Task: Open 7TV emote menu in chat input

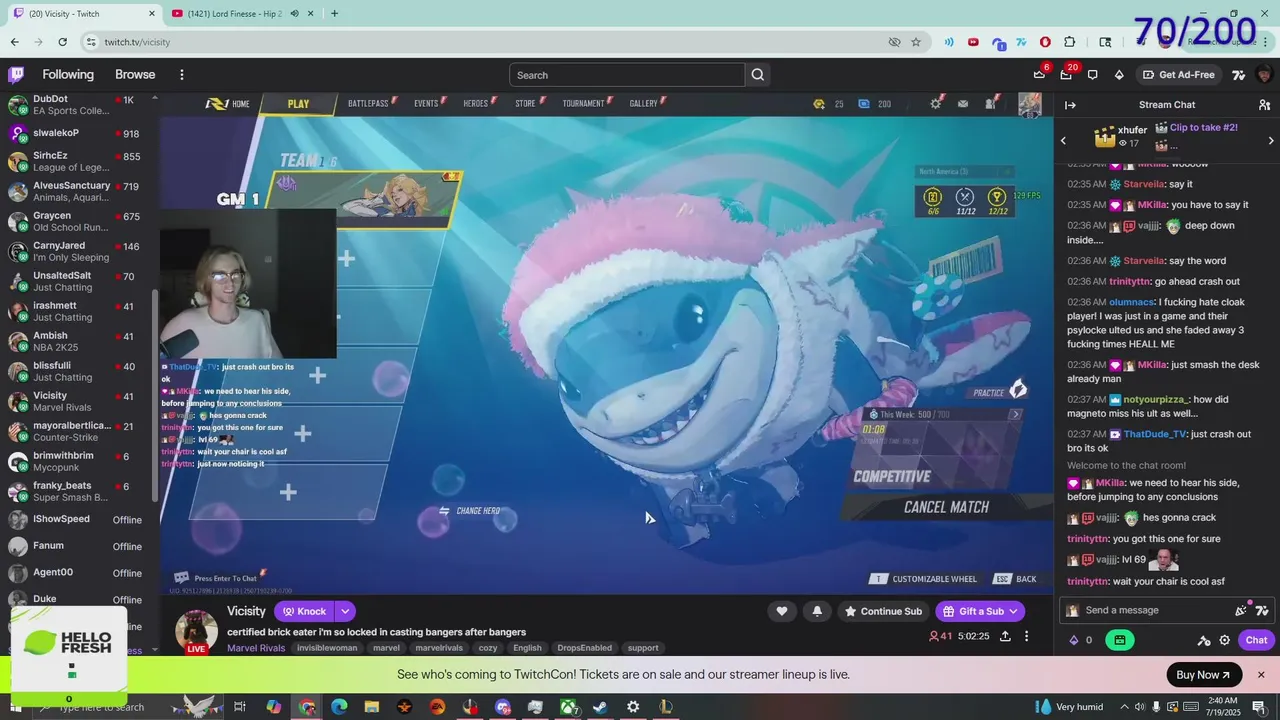Action: click(1261, 610)
